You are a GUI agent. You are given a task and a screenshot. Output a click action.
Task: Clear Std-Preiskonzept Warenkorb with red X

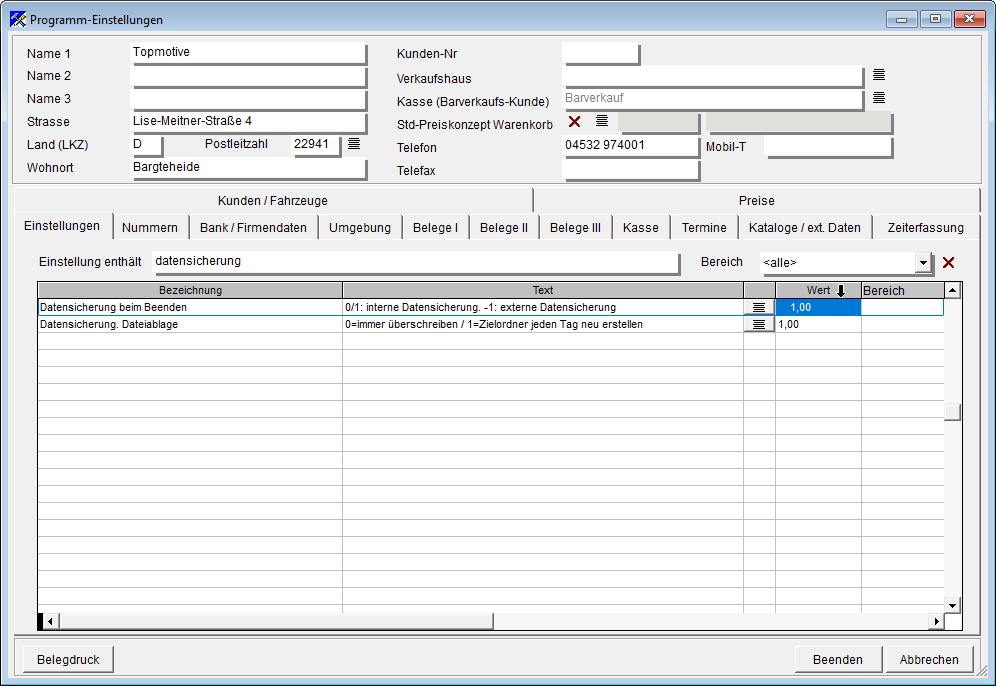coord(574,121)
